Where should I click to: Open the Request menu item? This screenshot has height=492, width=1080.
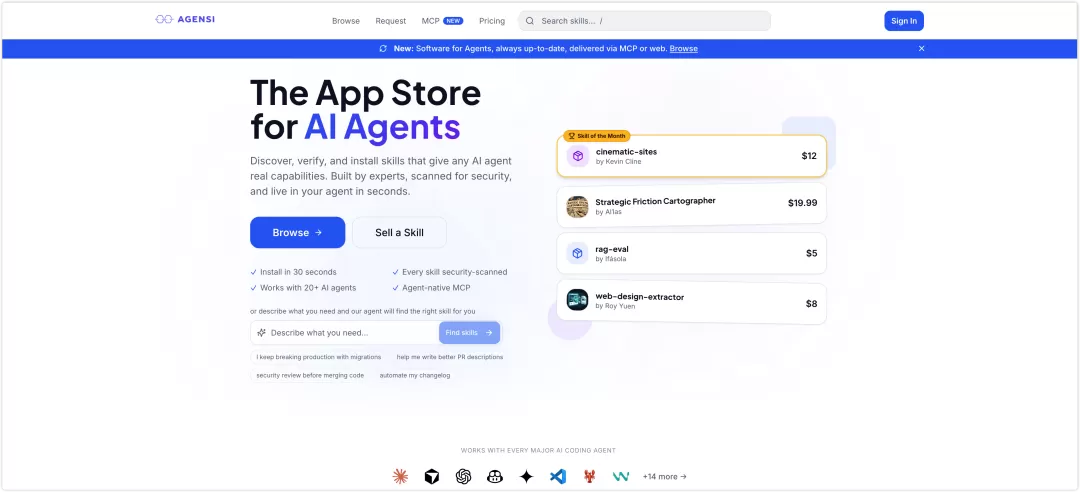(391, 21)
